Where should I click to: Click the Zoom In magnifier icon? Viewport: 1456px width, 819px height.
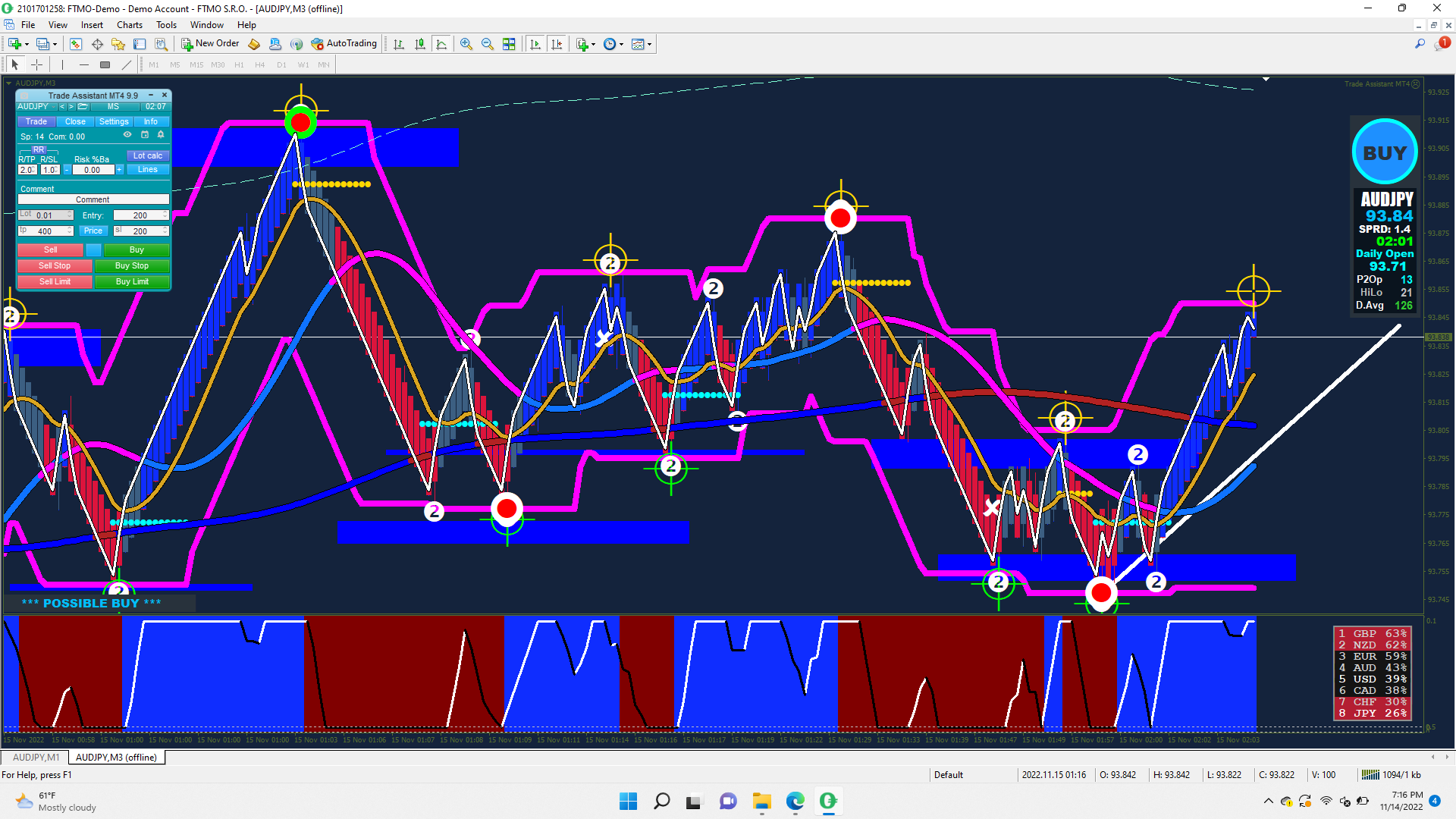466,44
